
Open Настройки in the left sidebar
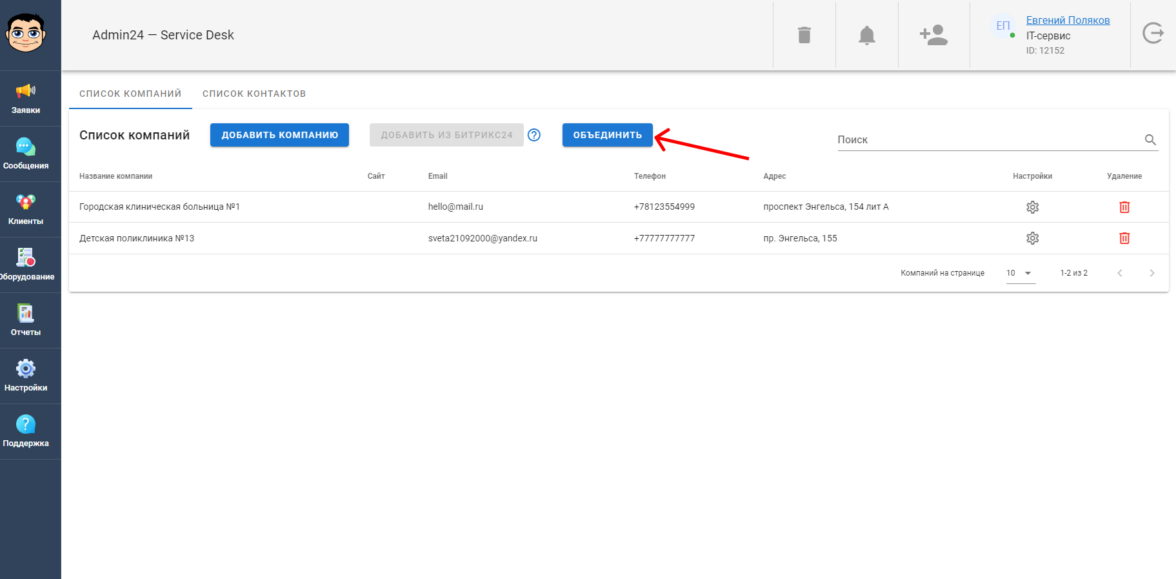[x=26, y=375]
